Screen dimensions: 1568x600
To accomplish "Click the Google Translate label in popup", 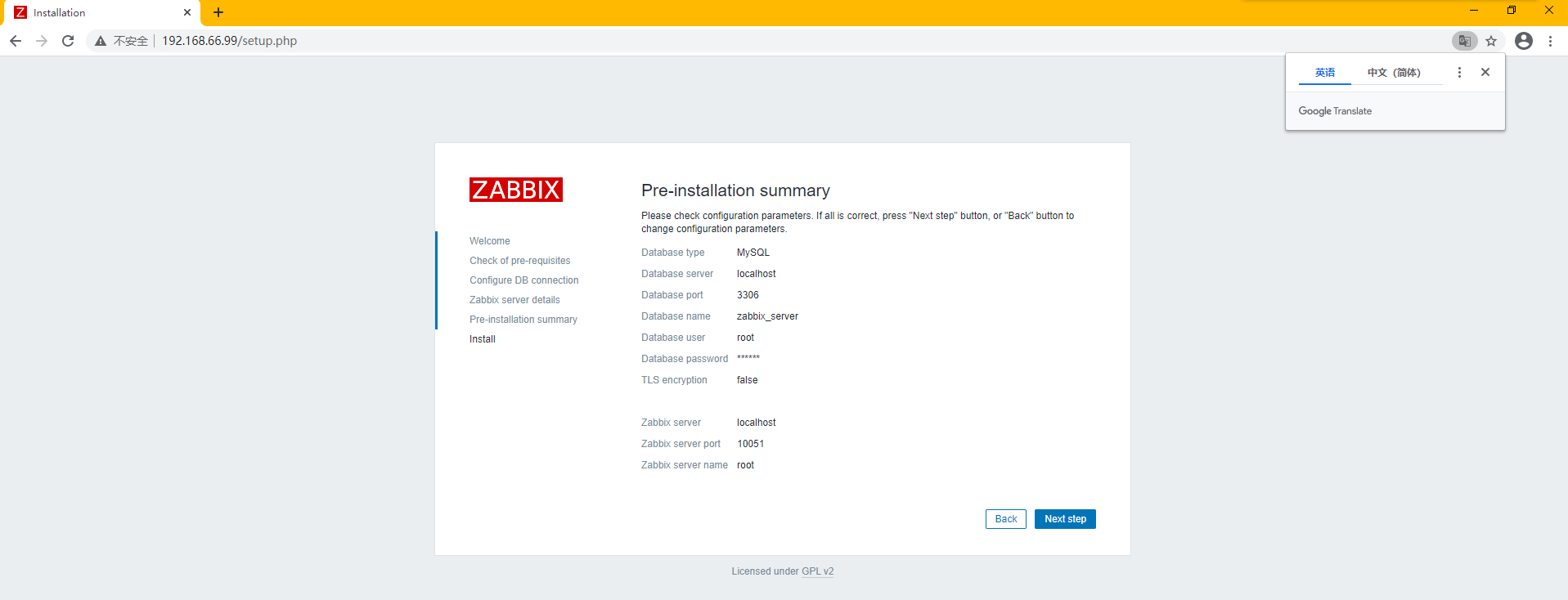I will (x=1335, y=111).
